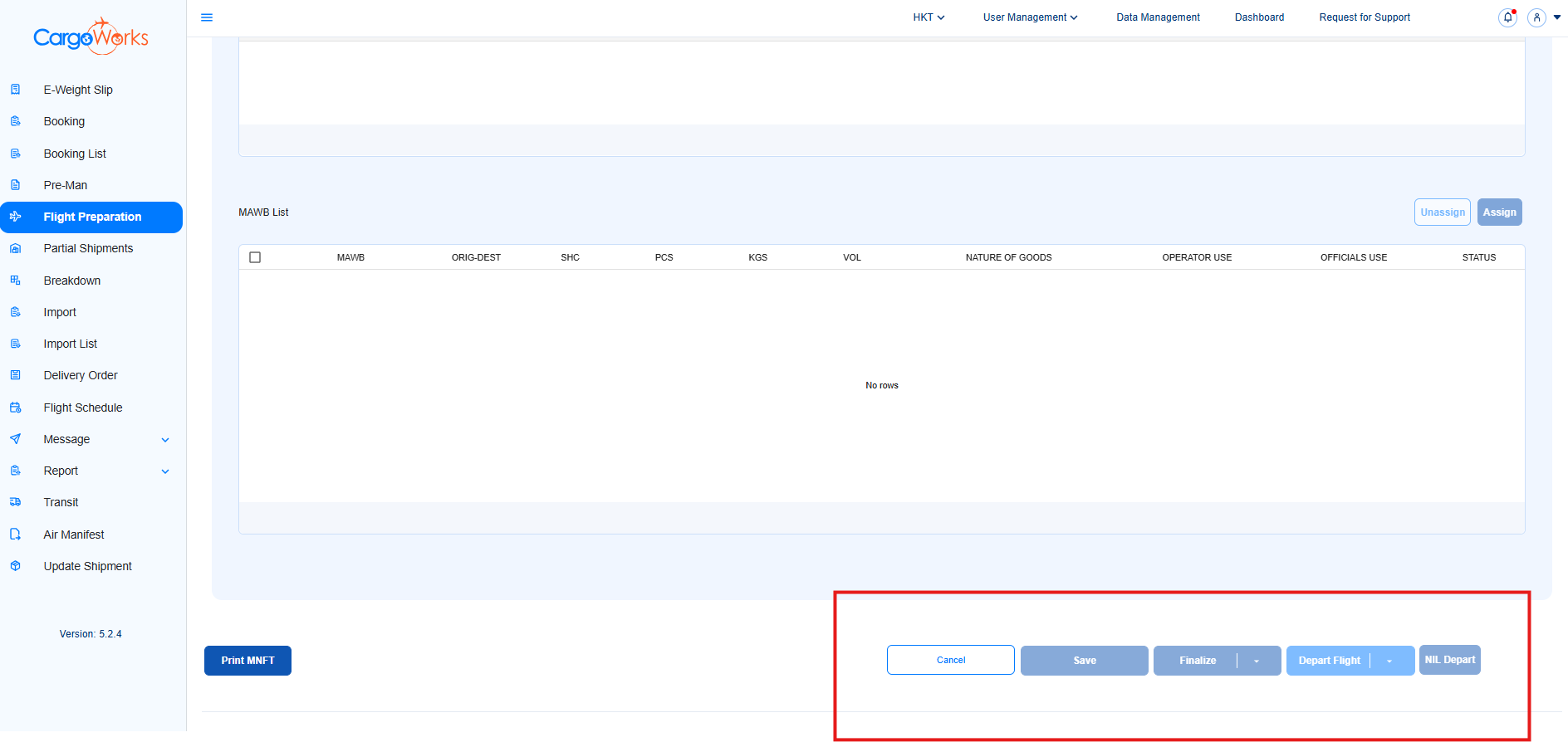Open the HKT station dropdown

[929, 17]
